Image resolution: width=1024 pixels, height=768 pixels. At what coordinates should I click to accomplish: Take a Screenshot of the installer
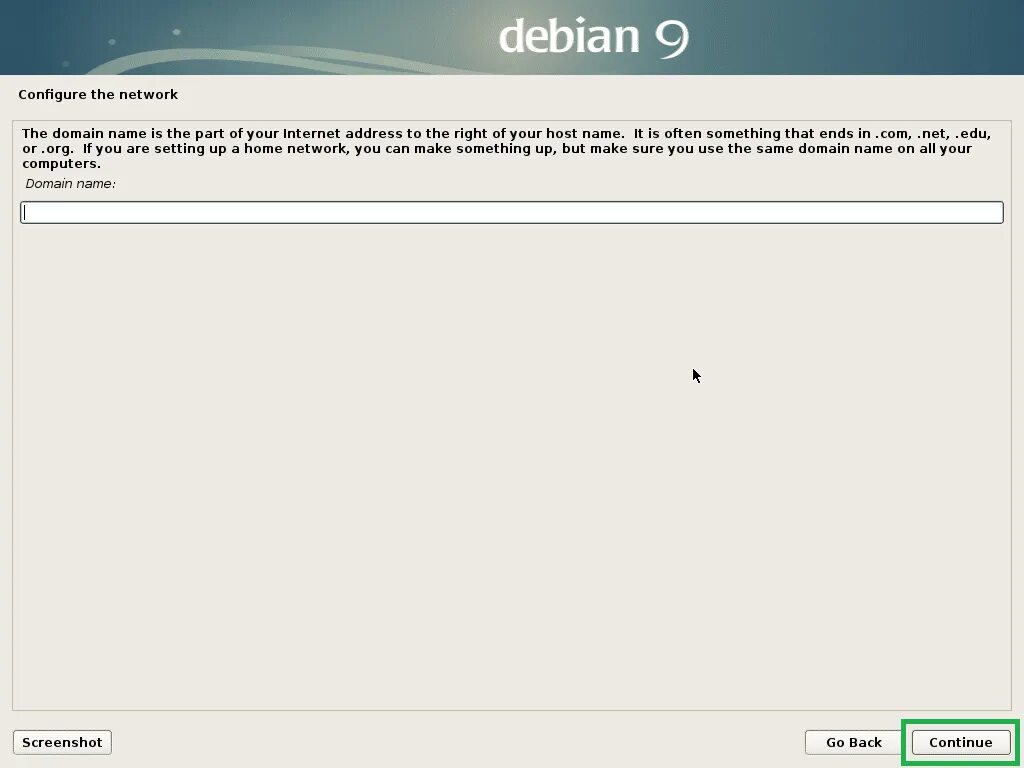tap(62, 742)
